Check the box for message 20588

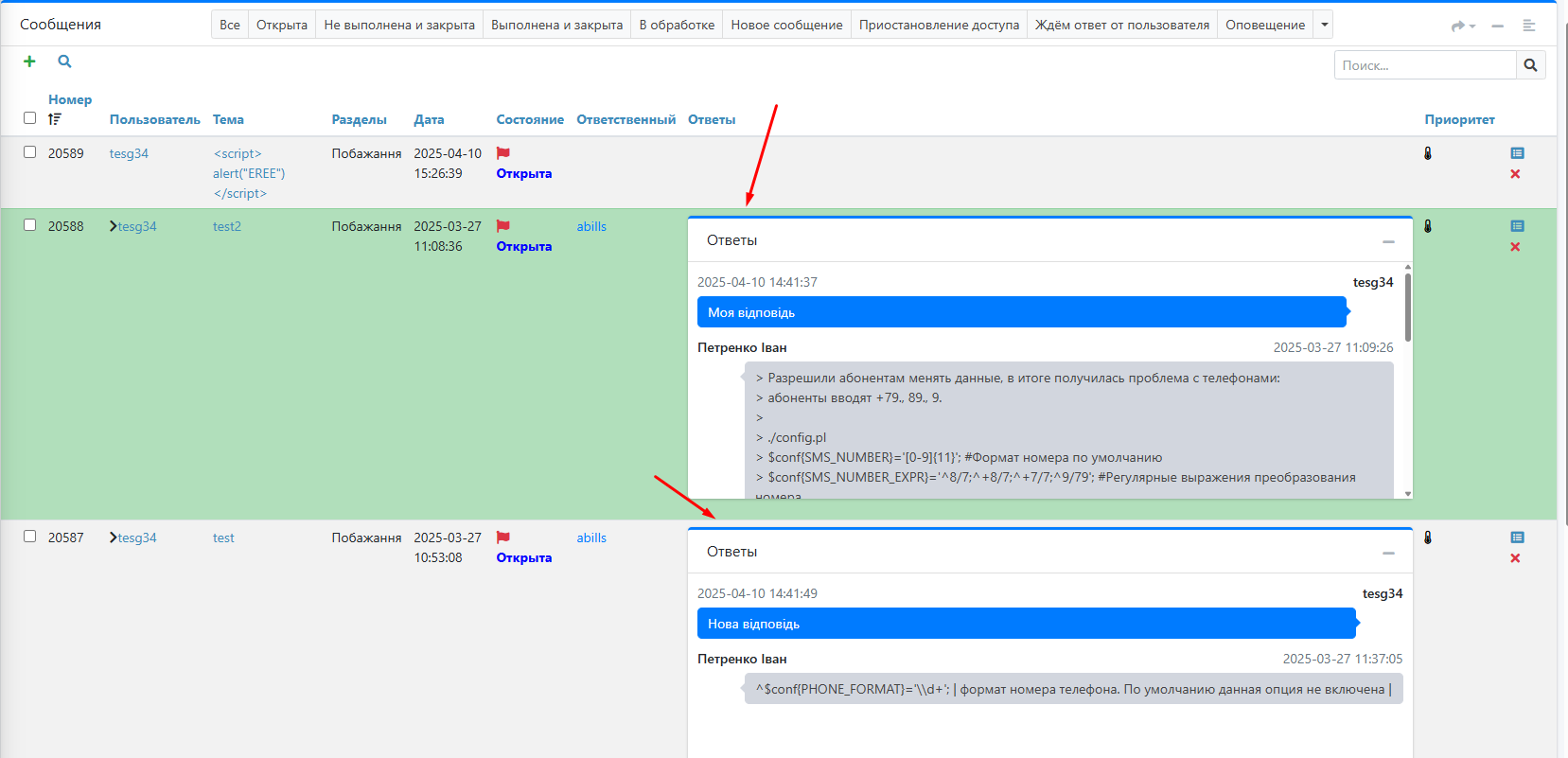[x=29, y=225]
